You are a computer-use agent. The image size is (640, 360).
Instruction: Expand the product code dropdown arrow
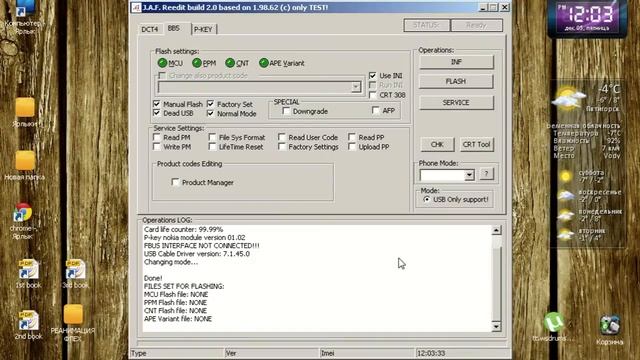click(356, 87)
